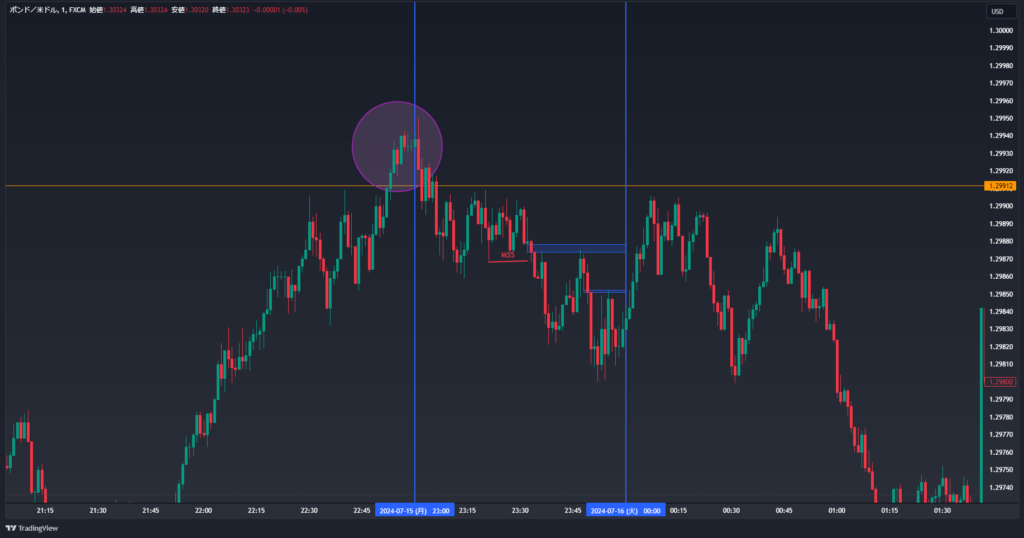The height and width of the screenshot is (538, 1024).
Task: Open the USD currency selector
Action: (997, 12)
